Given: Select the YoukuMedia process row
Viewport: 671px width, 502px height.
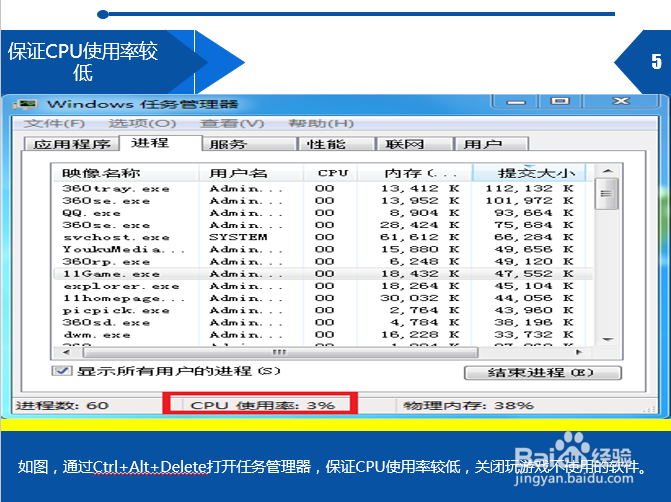Looking at the screenshot, I should [323, 249].
